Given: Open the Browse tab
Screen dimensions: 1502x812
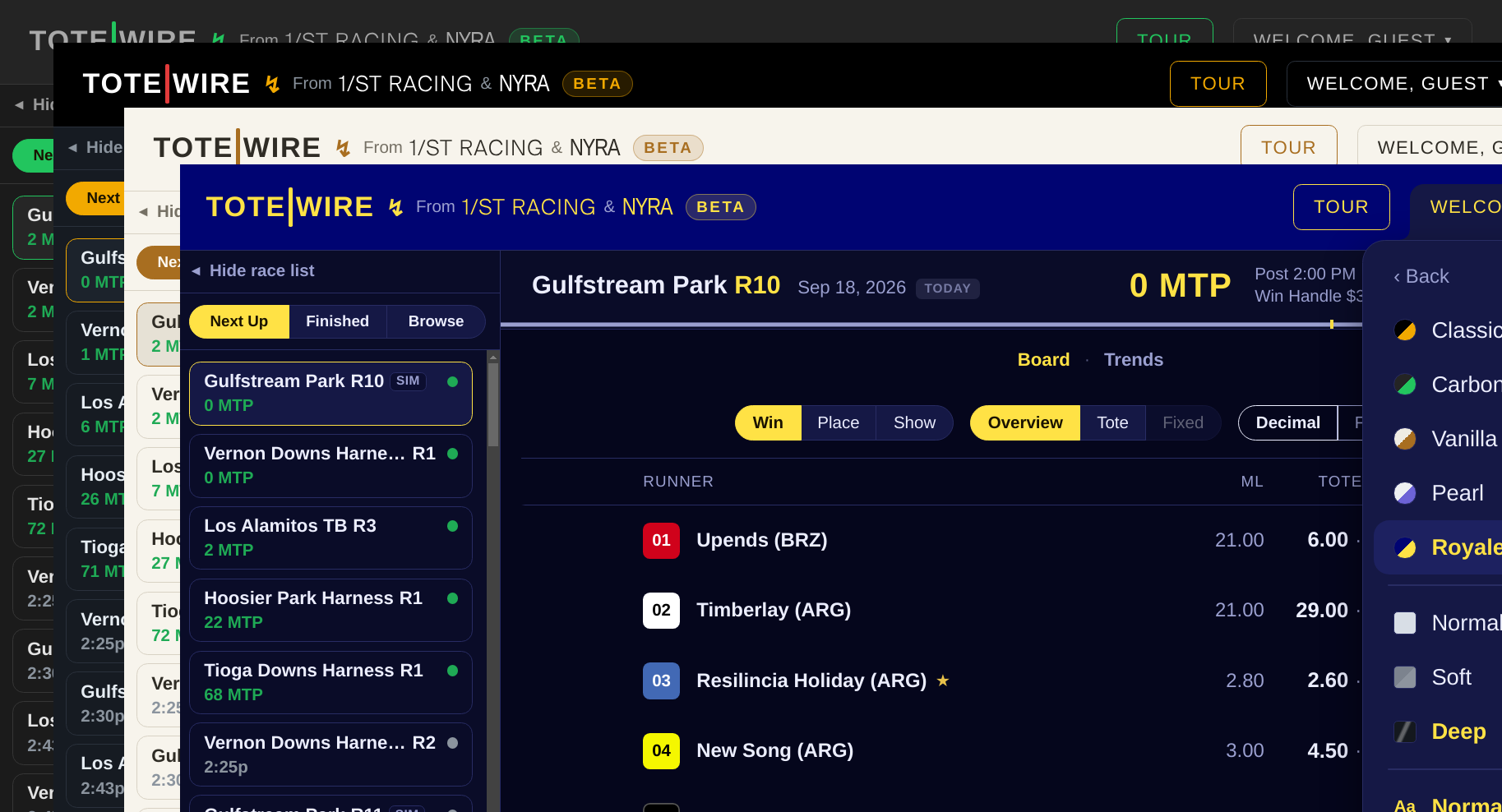Looking at the screenshot, I should pos(436,321).
